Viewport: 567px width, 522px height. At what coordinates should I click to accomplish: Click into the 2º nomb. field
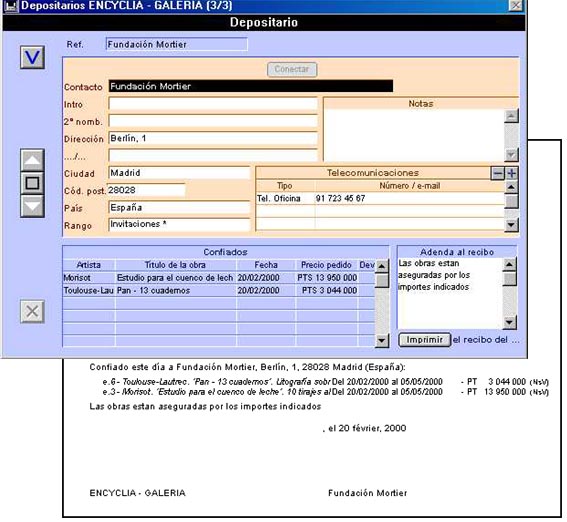tap(213, 121)
